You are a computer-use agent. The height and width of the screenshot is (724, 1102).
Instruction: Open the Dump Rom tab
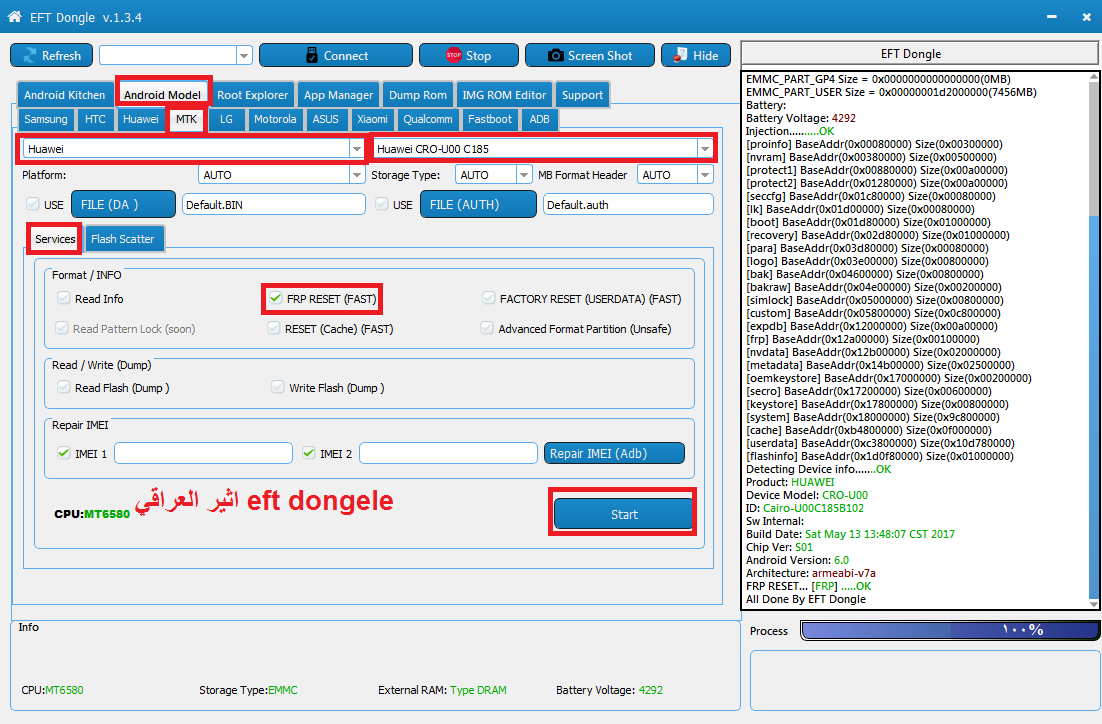point(417,95)
